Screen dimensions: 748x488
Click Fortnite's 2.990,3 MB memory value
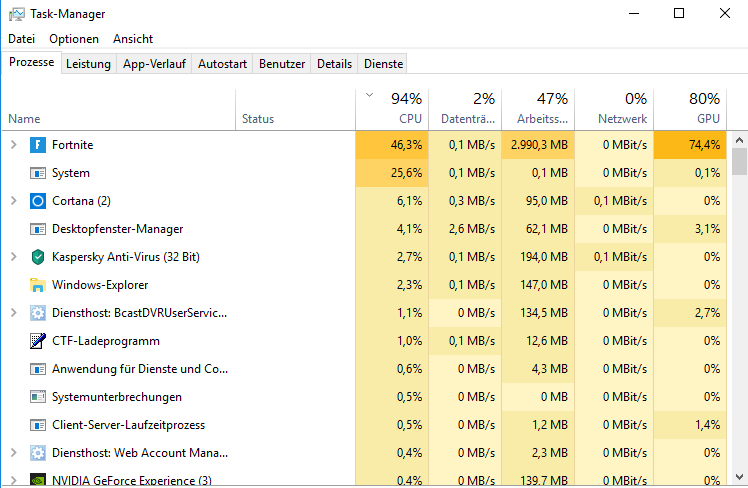click(x=540, y=145)
